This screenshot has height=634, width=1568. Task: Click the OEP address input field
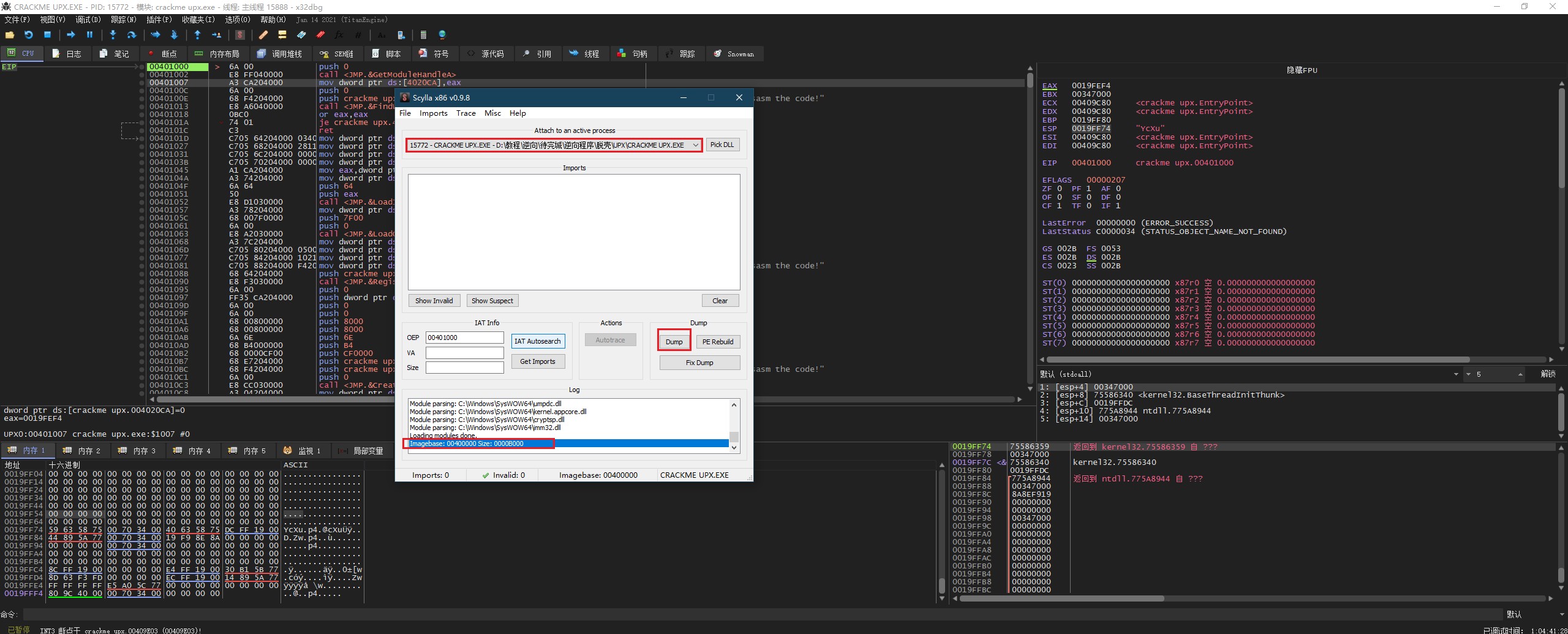(x=464, y=338)
